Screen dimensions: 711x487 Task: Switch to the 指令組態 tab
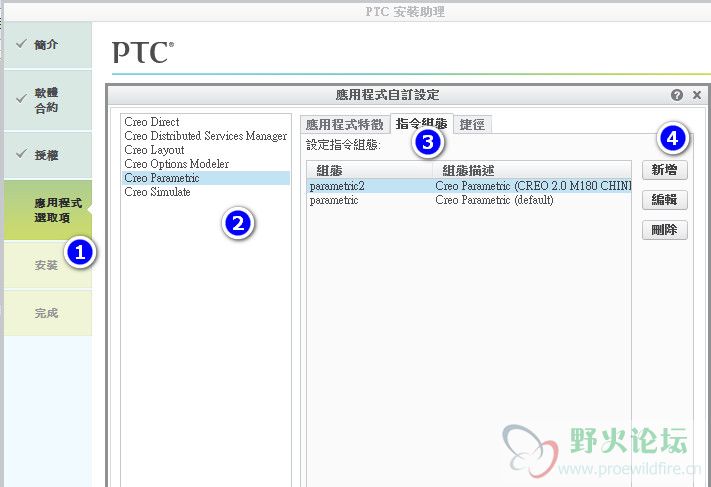[x=421, y=123]
